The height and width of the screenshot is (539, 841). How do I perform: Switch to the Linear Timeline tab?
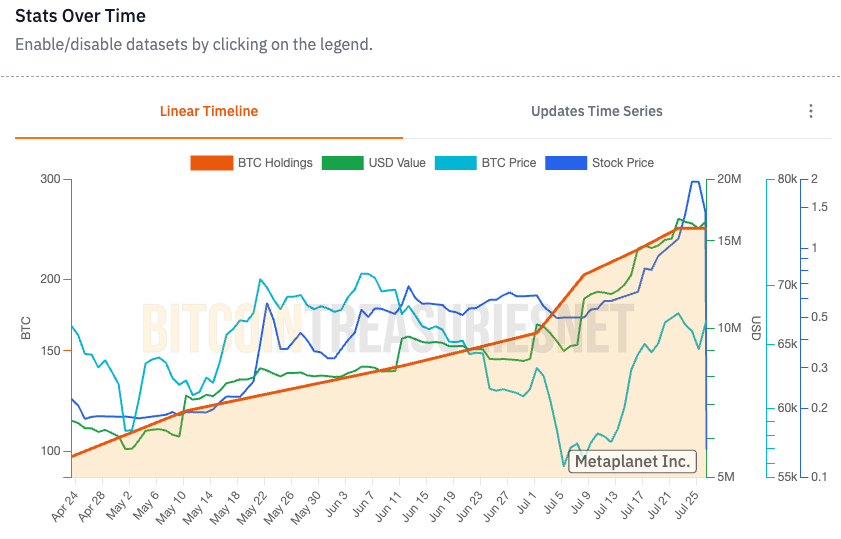209,111
